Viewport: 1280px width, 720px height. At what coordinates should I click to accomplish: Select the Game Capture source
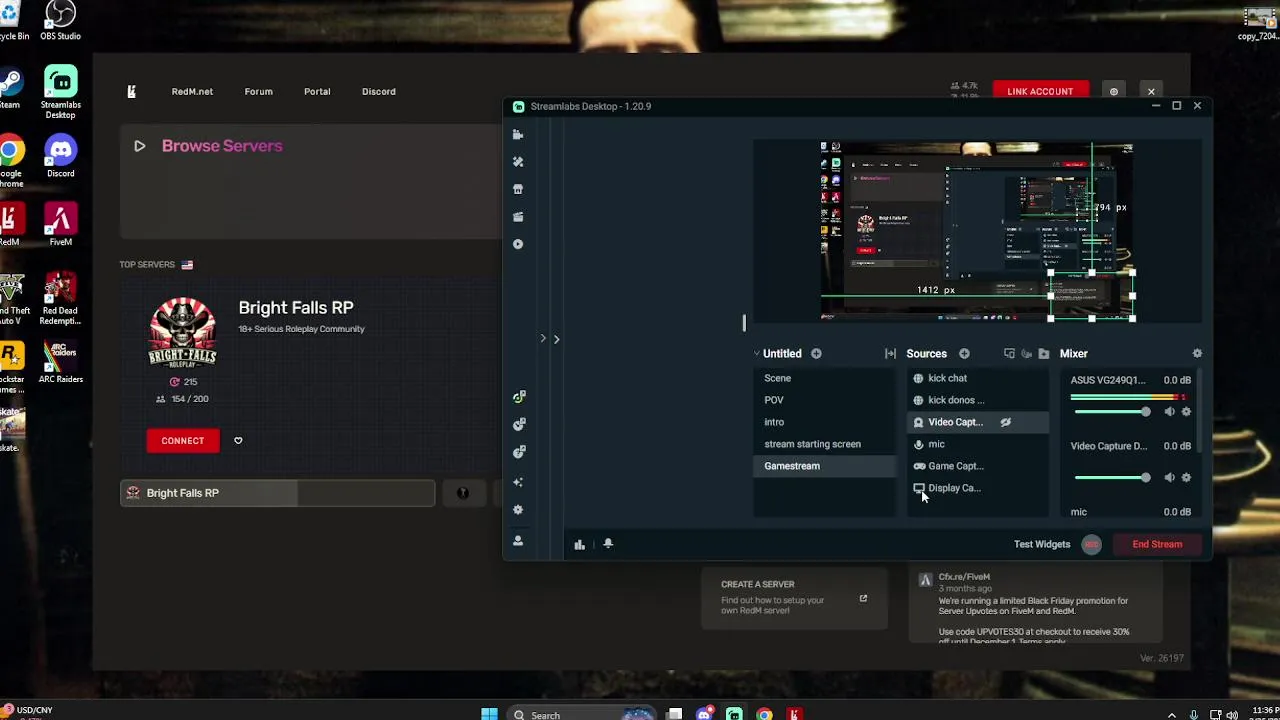point(978,466)
